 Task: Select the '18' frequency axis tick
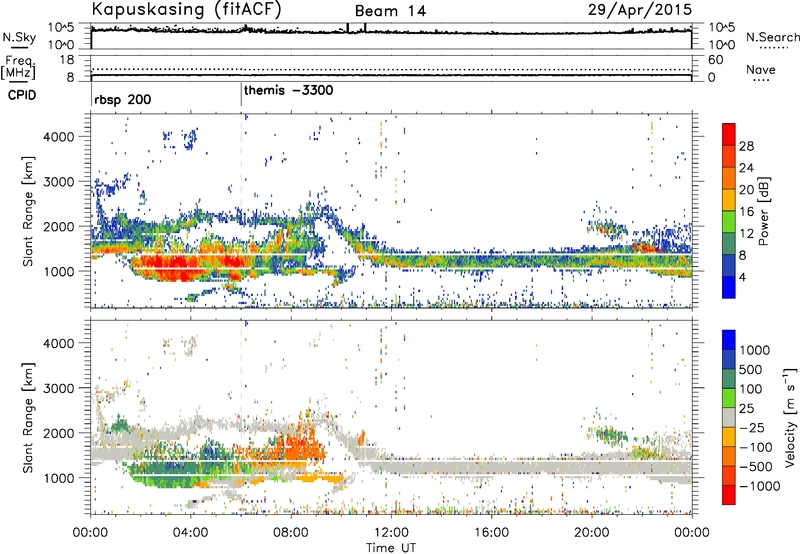tap(67, 60)
